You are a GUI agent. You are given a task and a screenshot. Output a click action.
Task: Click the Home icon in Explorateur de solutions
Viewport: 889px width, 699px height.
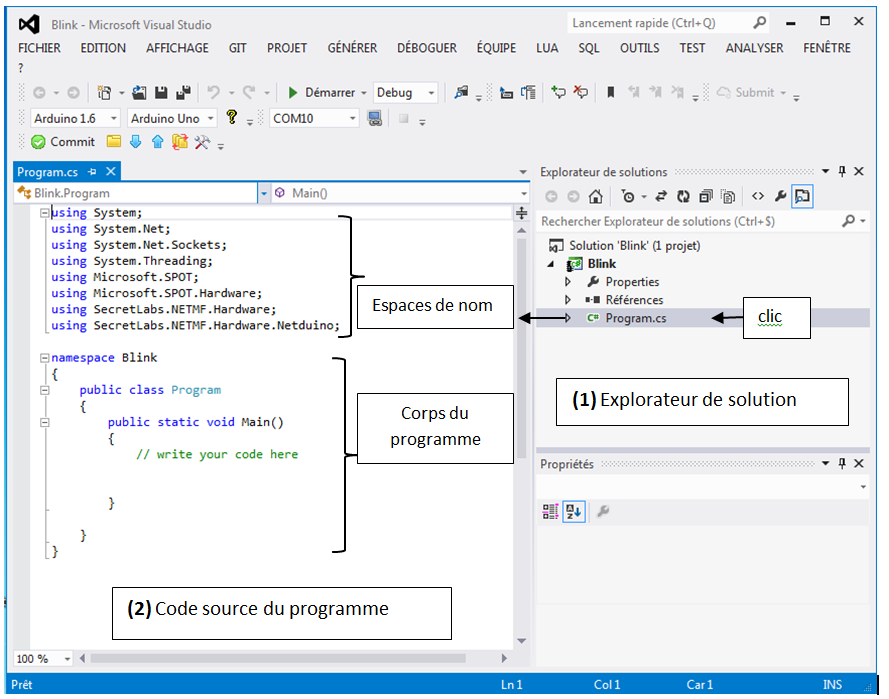pos(596,196)
